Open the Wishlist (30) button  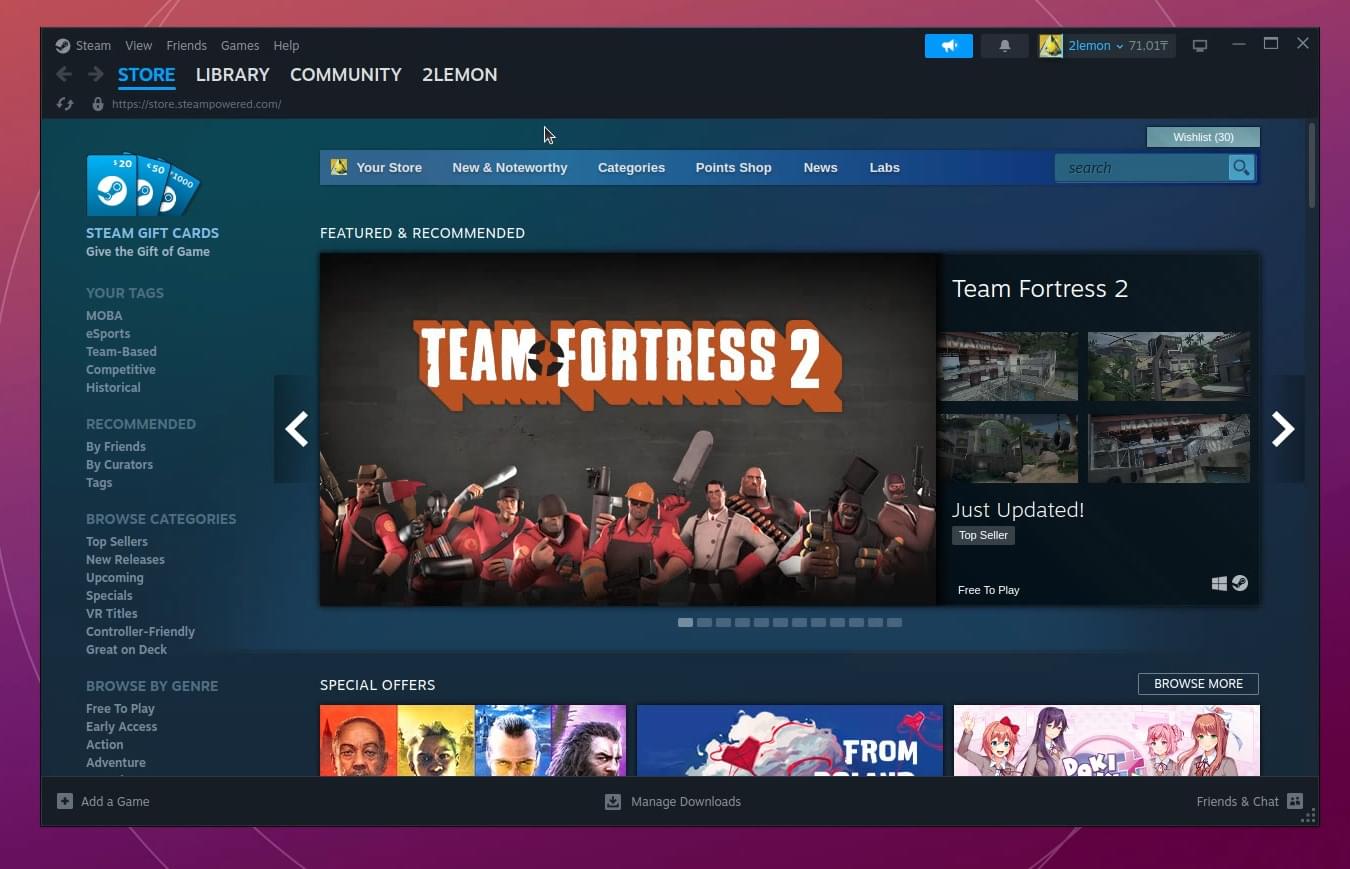[x=1203, y=137]
